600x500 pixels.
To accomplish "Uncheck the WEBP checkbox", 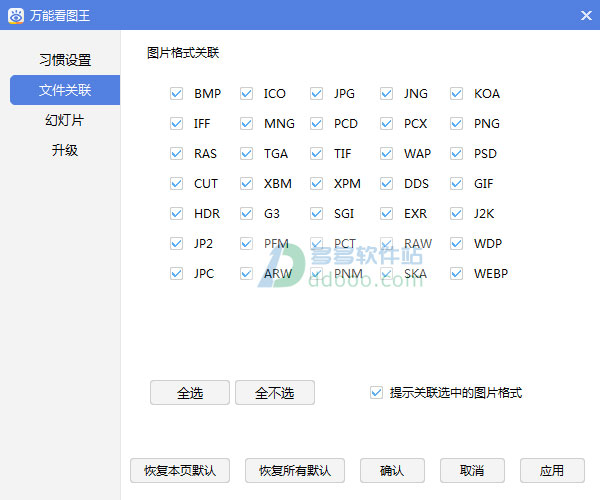I will 457,274.
